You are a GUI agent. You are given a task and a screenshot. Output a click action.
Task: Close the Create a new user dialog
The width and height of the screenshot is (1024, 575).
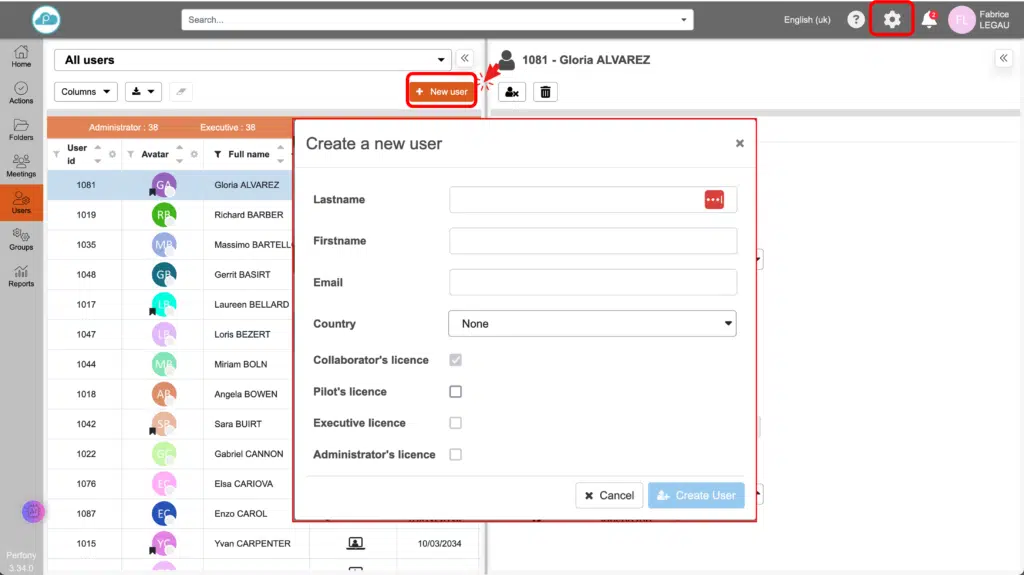(x=740, y=144)
